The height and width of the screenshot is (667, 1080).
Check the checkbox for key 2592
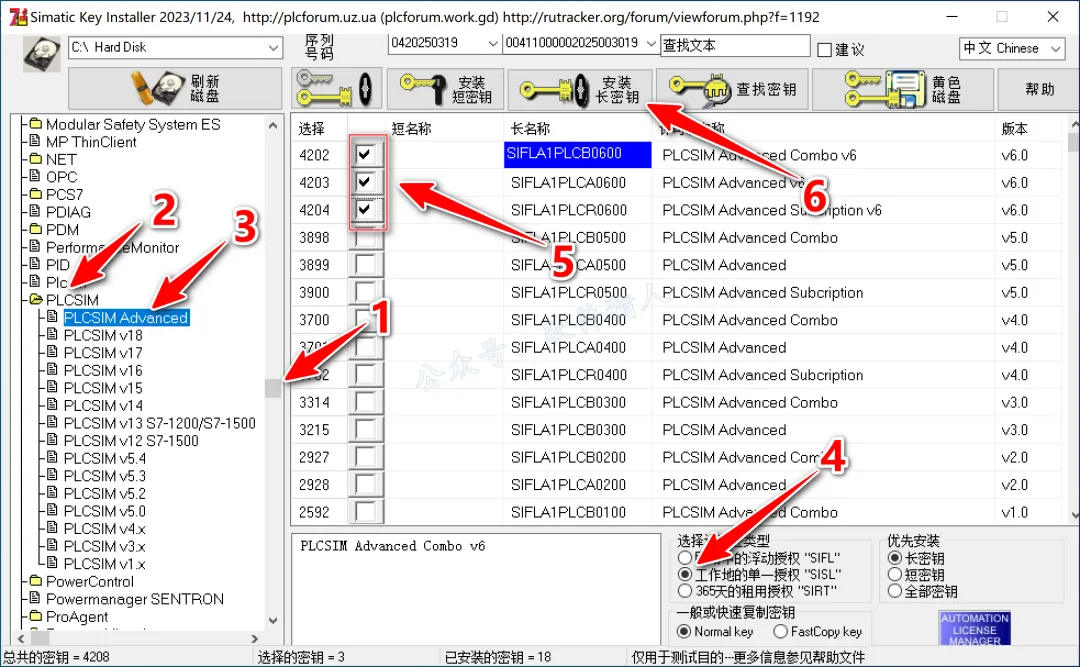pos(365,512)
